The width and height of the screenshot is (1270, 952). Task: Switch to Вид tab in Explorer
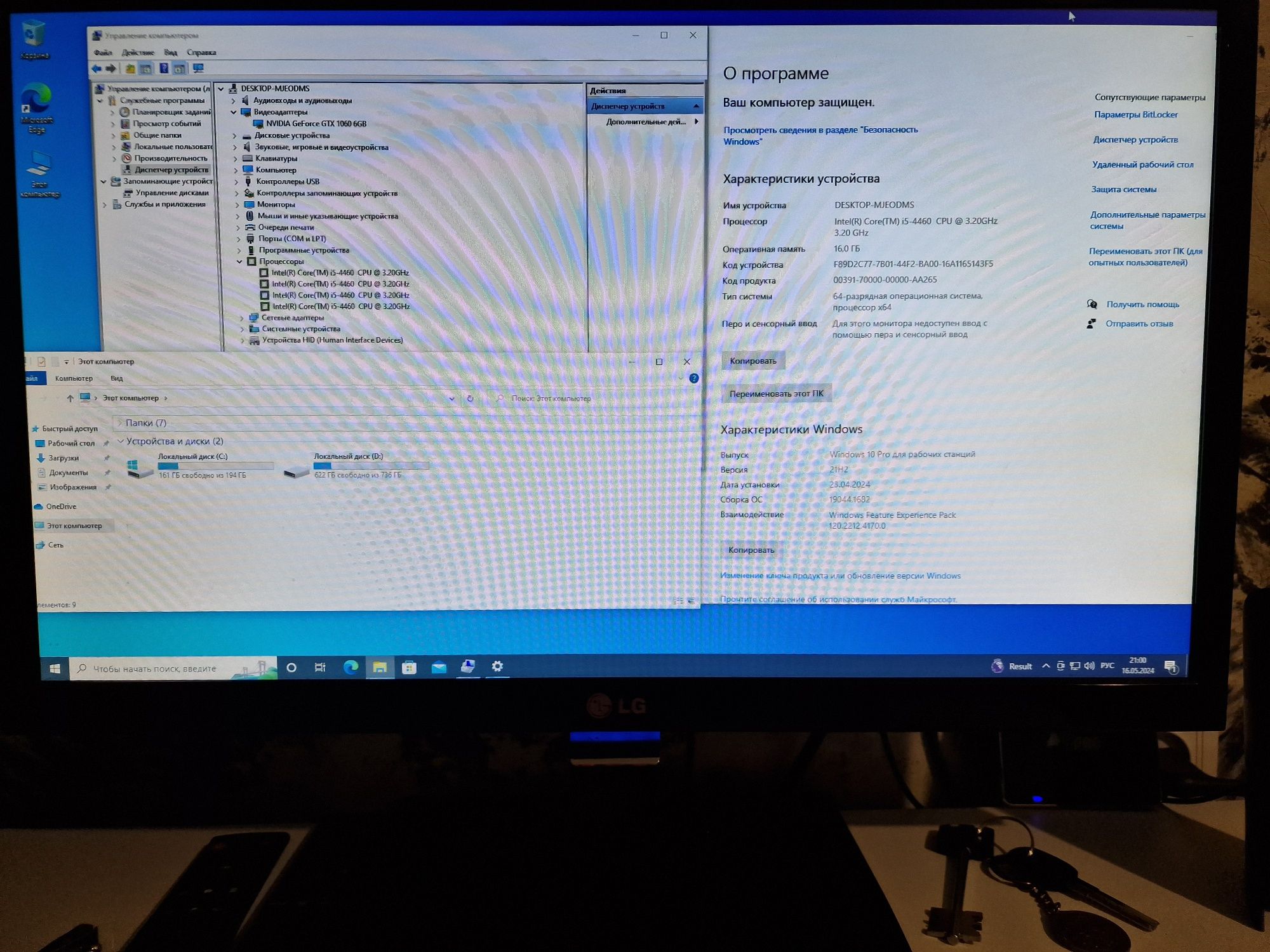pos(117,378)
